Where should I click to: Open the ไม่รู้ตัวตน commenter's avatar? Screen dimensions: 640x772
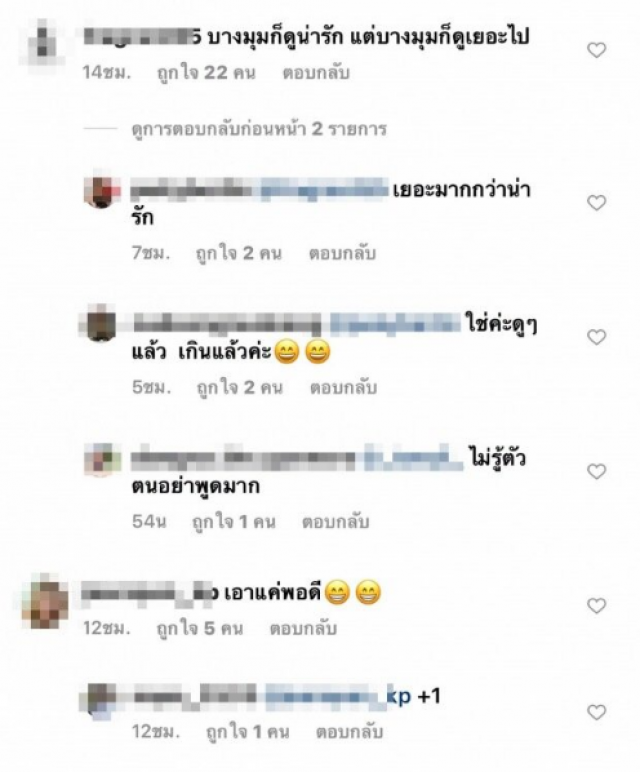[x=102, y=459]
